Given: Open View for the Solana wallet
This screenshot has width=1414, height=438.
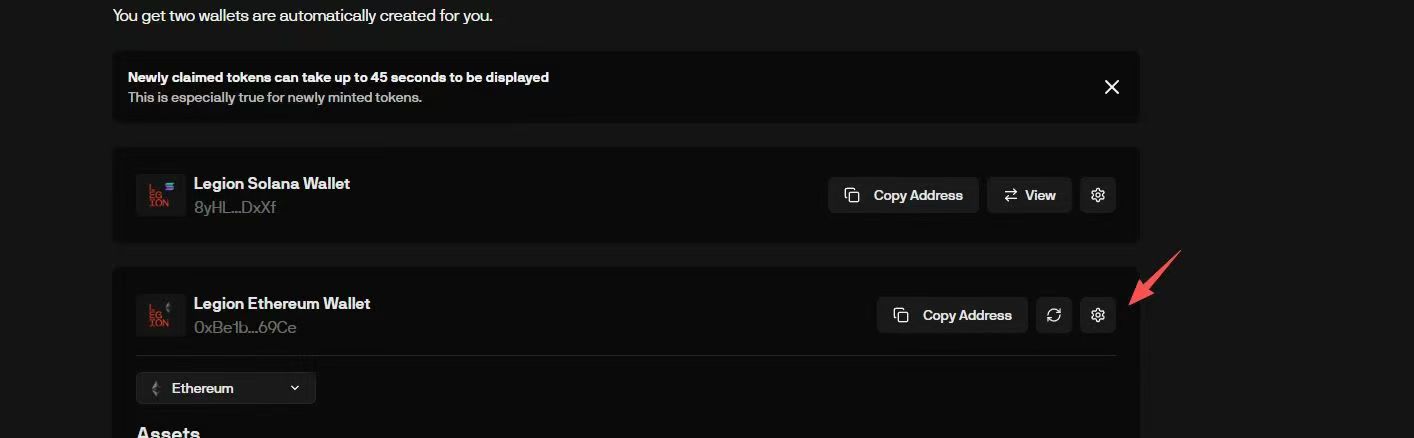Looking at the screenshot, I should click(1029, 195).
